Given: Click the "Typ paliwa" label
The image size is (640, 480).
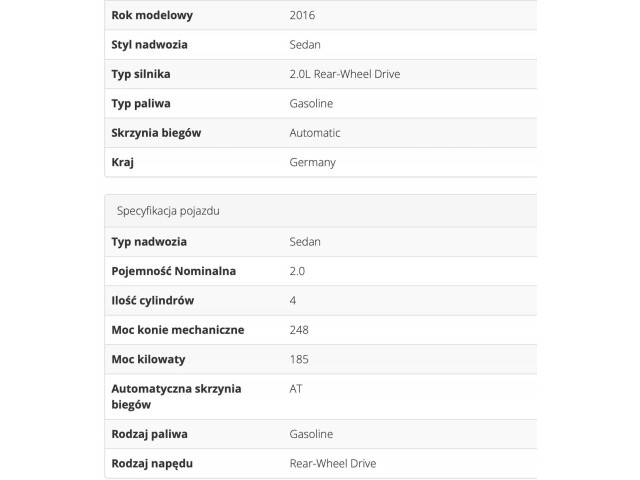Looking at the screenshot, I should pyautogui.click(x=142, y=104).
